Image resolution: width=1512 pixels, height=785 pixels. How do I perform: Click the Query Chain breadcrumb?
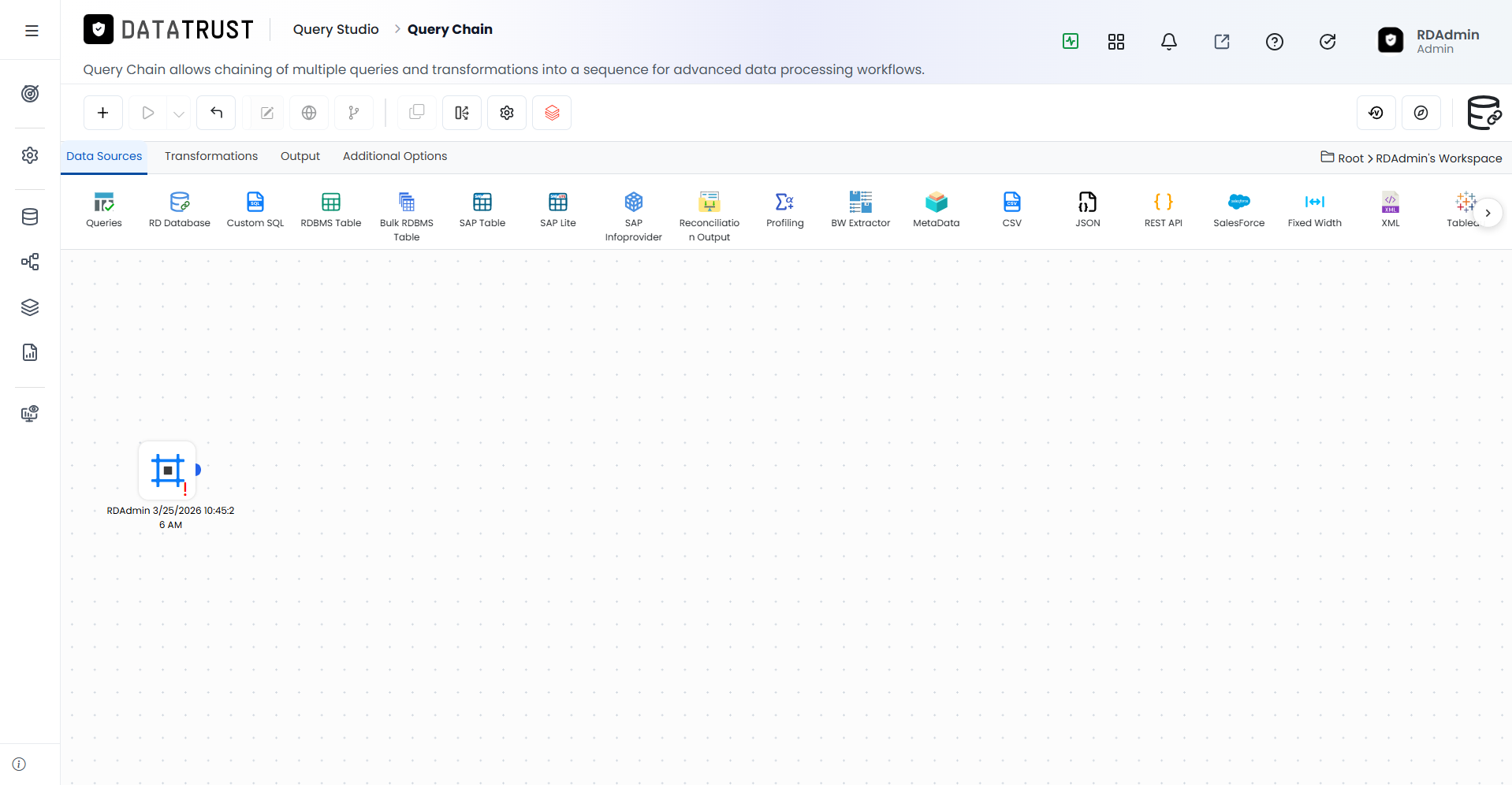450,29
